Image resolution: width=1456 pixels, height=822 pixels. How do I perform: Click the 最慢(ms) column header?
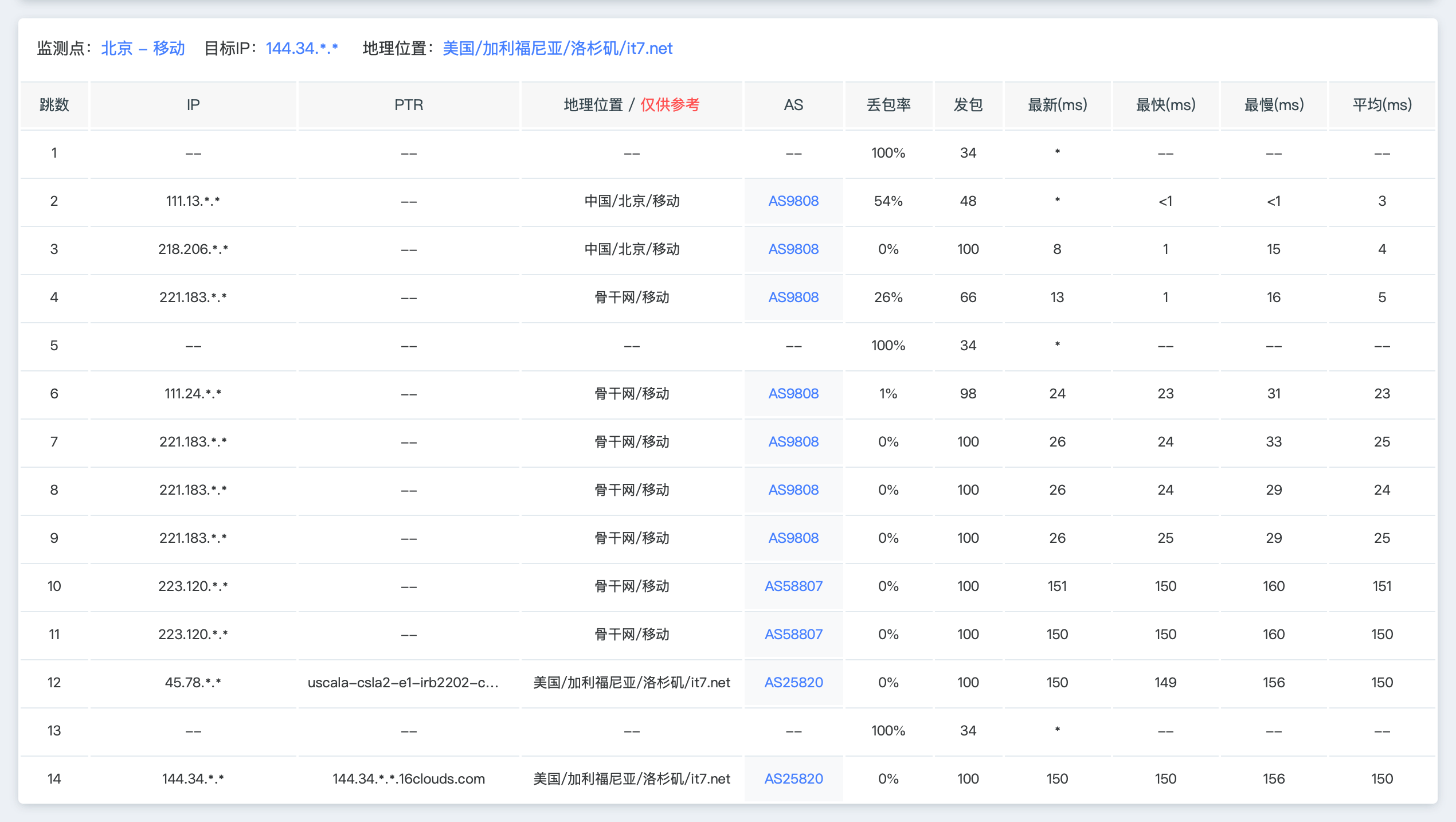[x=1273, y=105]
